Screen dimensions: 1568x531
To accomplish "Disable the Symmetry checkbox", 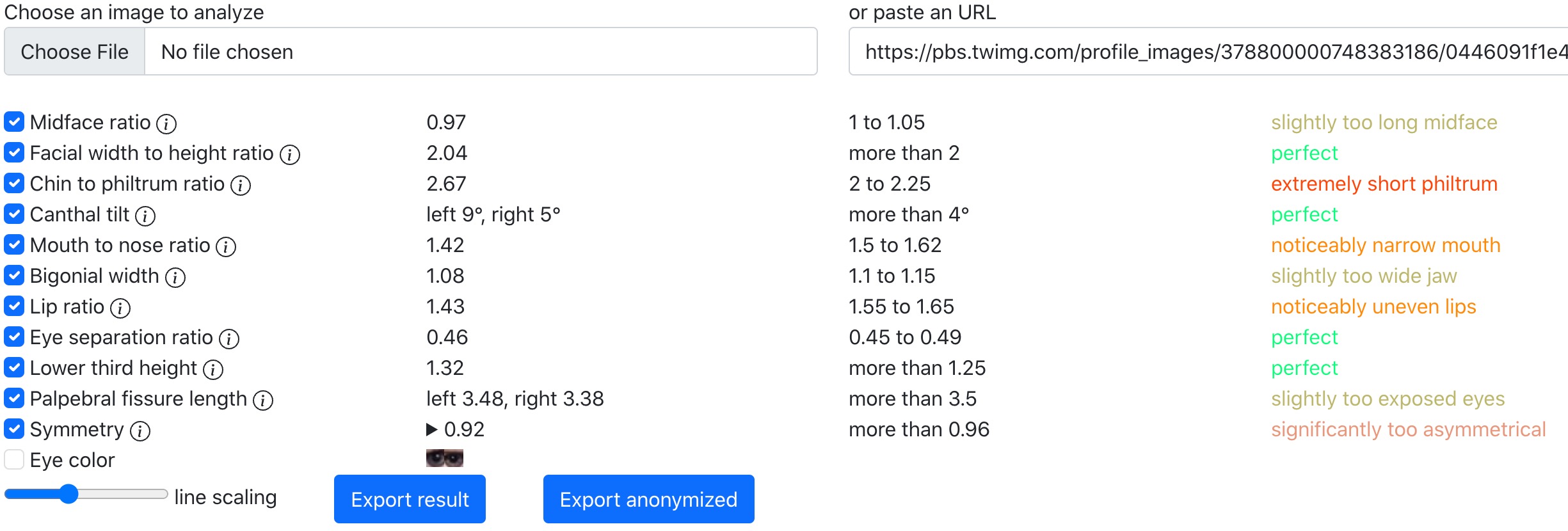I will [14, 429].
